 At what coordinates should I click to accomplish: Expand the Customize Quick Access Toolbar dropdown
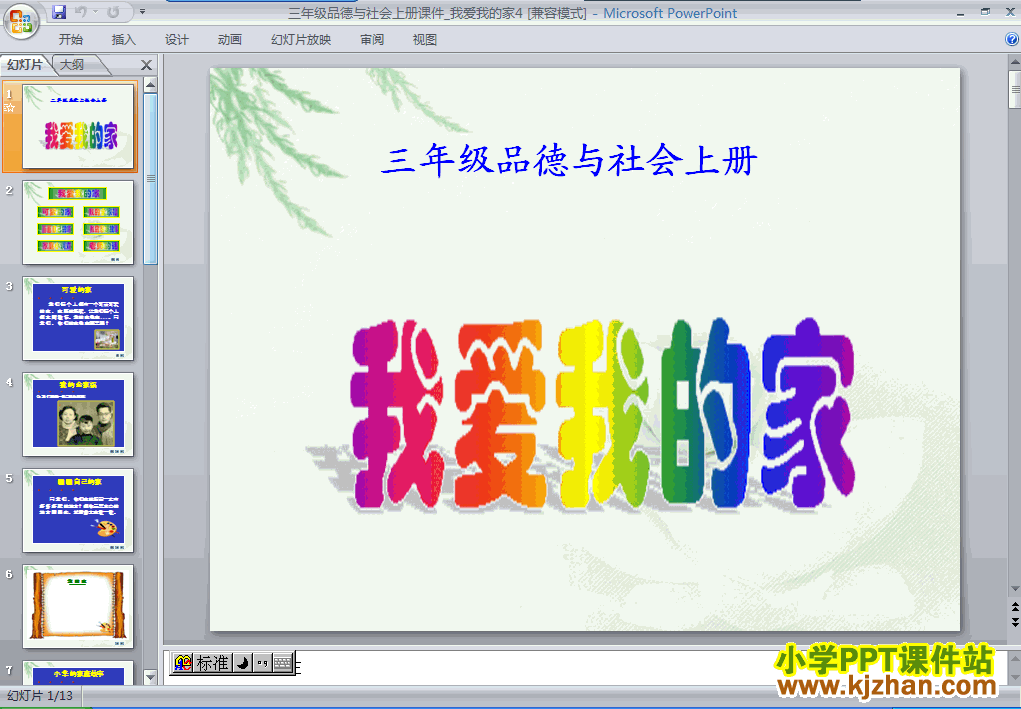(143, 12)
